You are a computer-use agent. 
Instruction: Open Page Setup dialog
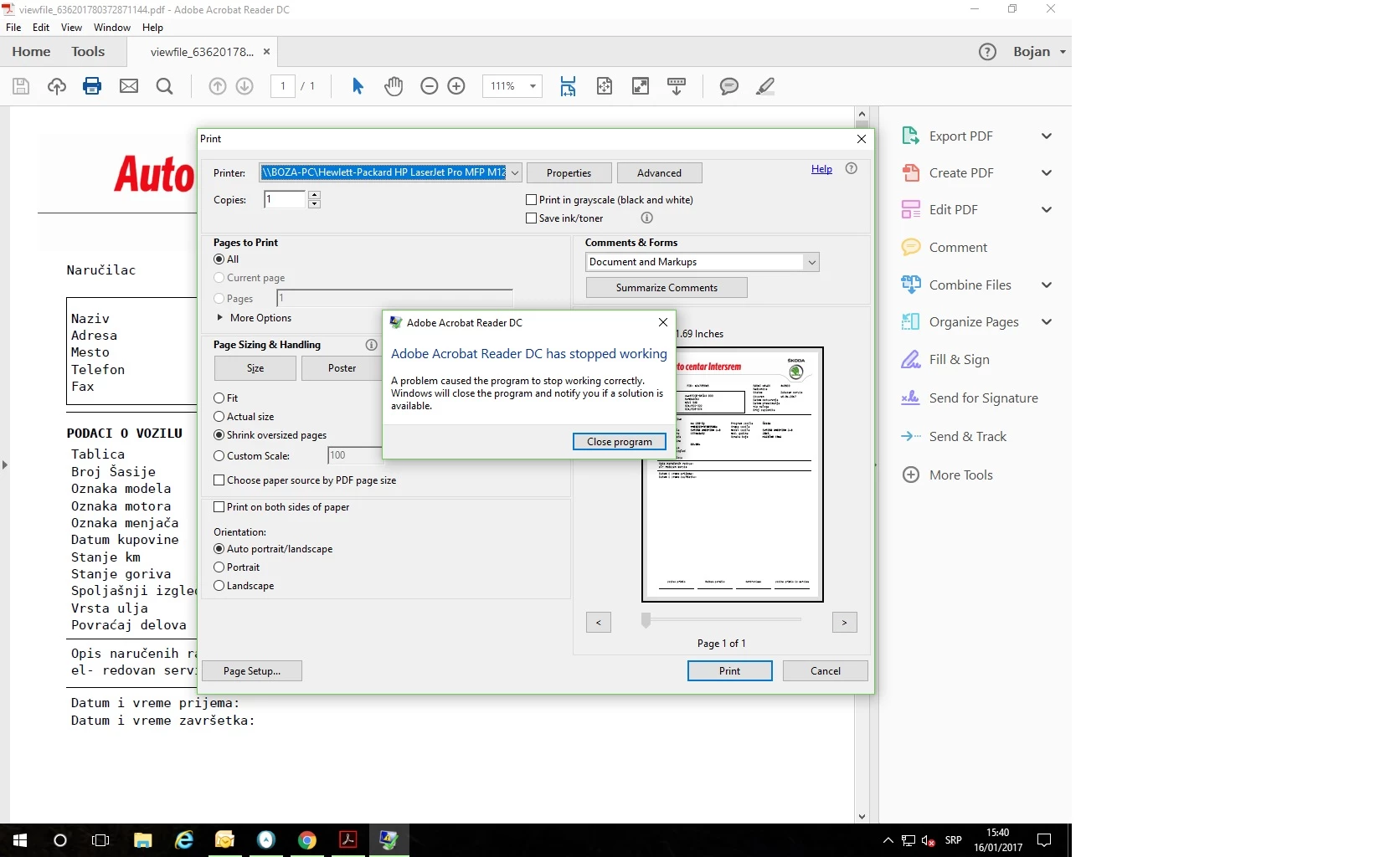tap(252, 671)
